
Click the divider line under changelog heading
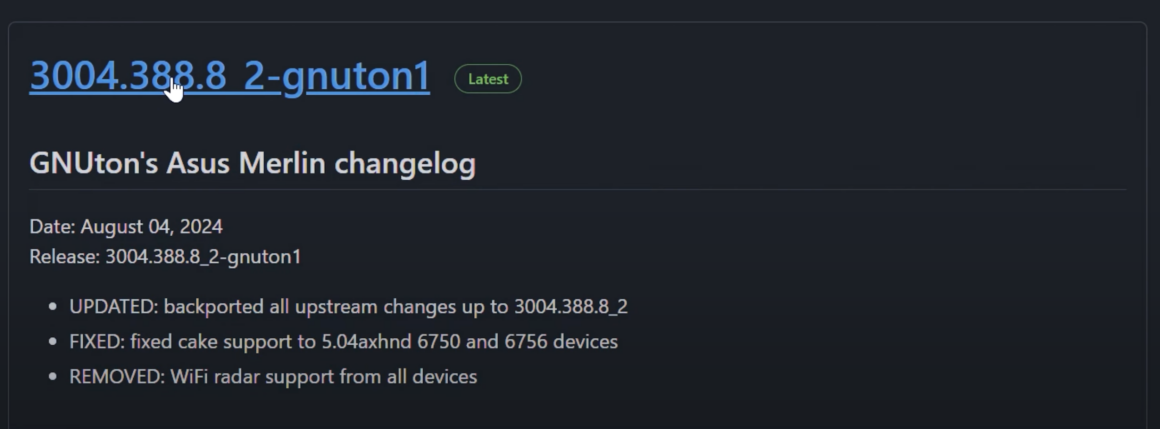578,190
